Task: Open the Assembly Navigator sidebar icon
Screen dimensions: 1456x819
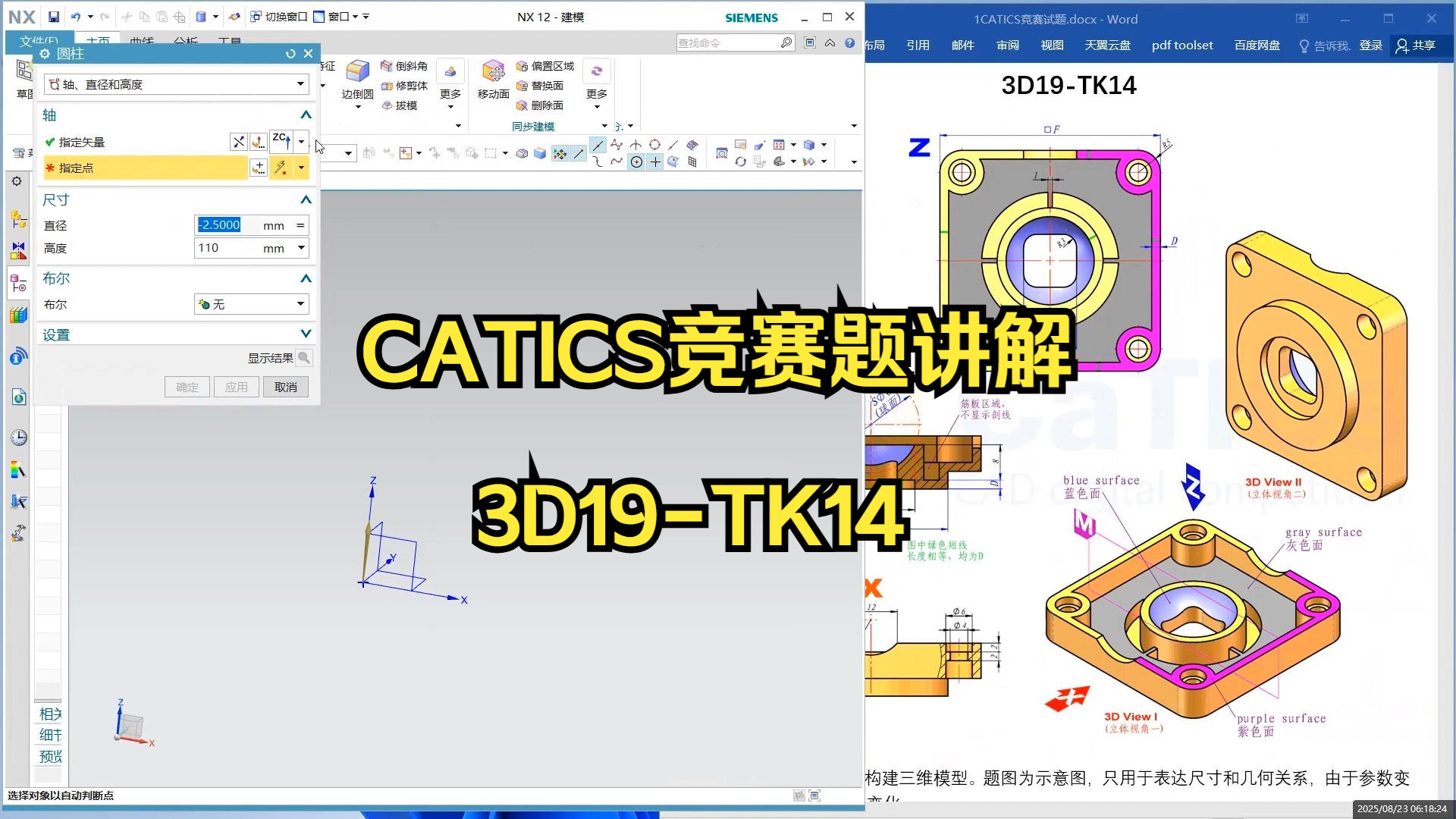Action: pyautogui.click(x=19, y=220)
